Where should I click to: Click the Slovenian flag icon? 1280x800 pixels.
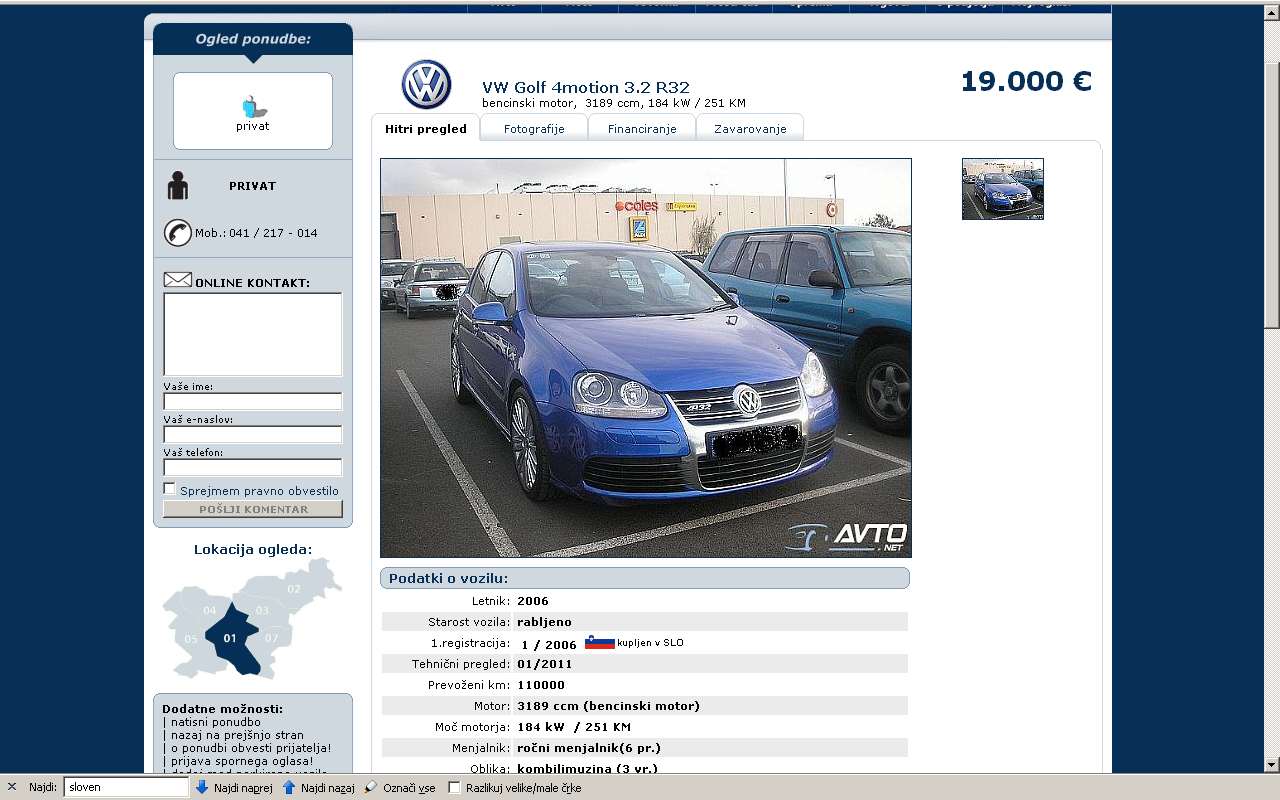599,642
